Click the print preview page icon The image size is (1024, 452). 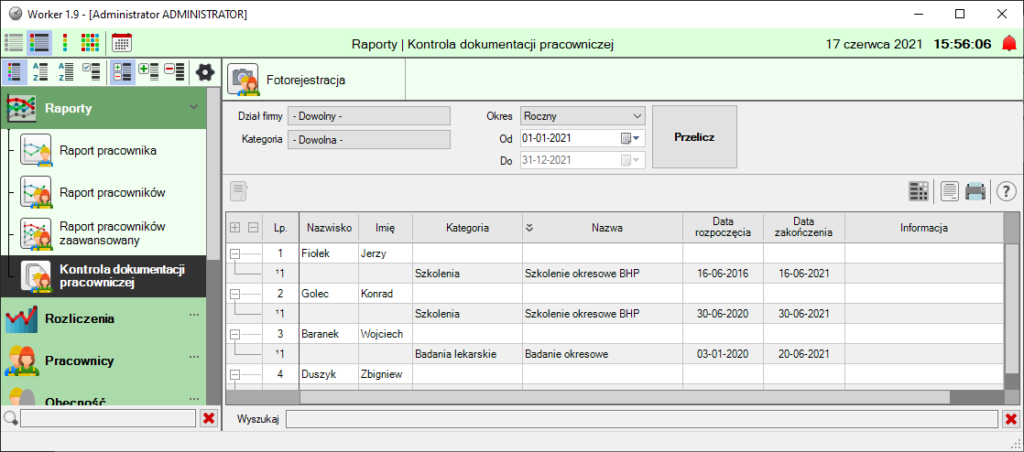[949, 191]
